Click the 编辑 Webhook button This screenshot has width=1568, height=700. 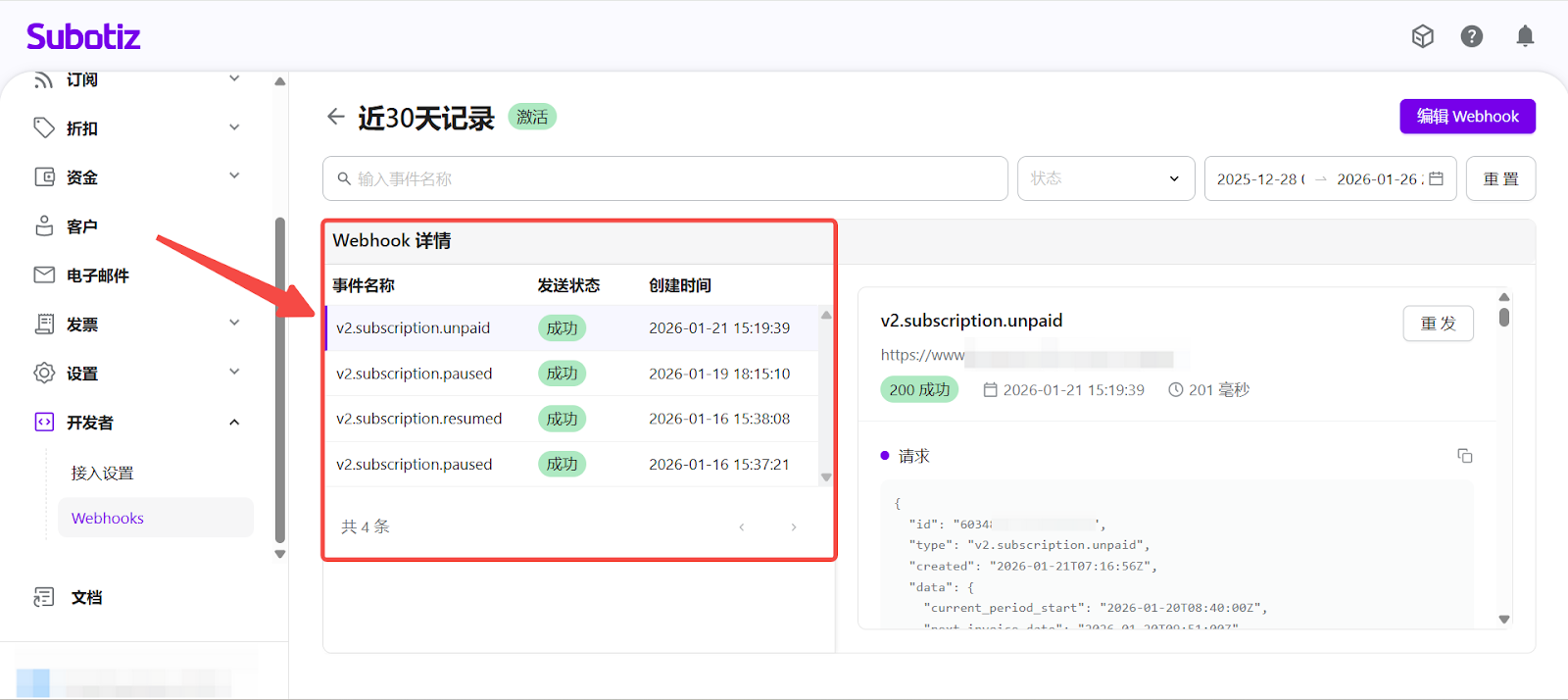click(1467, 117)
